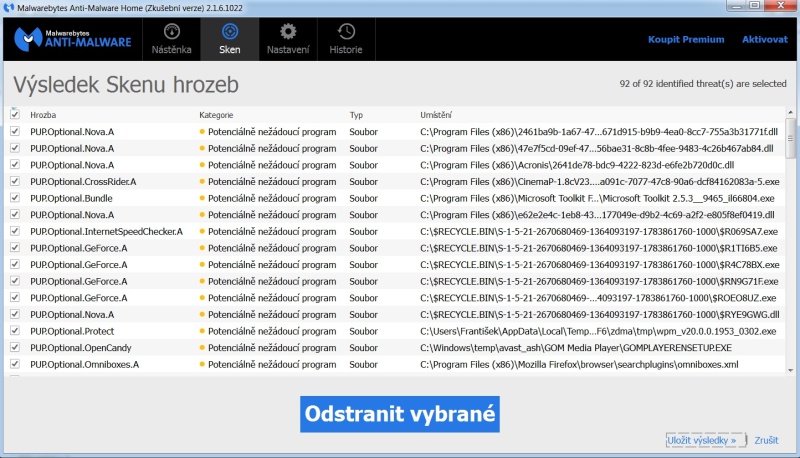Screen dimensions: 800x458
Task: Click the scroll up arrow of threat list
Action: pyautogui.click(x=790, y=112)
